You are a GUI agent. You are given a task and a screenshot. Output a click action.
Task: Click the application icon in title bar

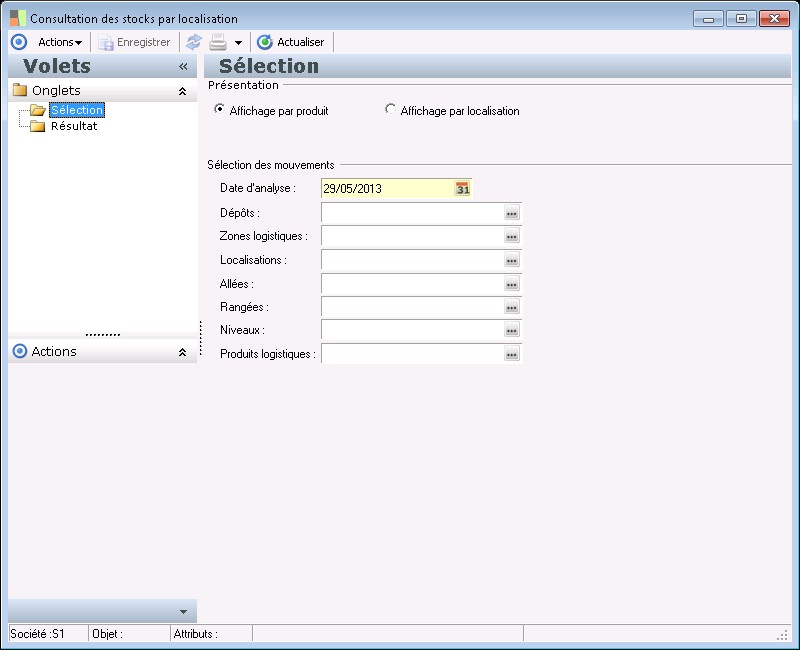point(18,18)
